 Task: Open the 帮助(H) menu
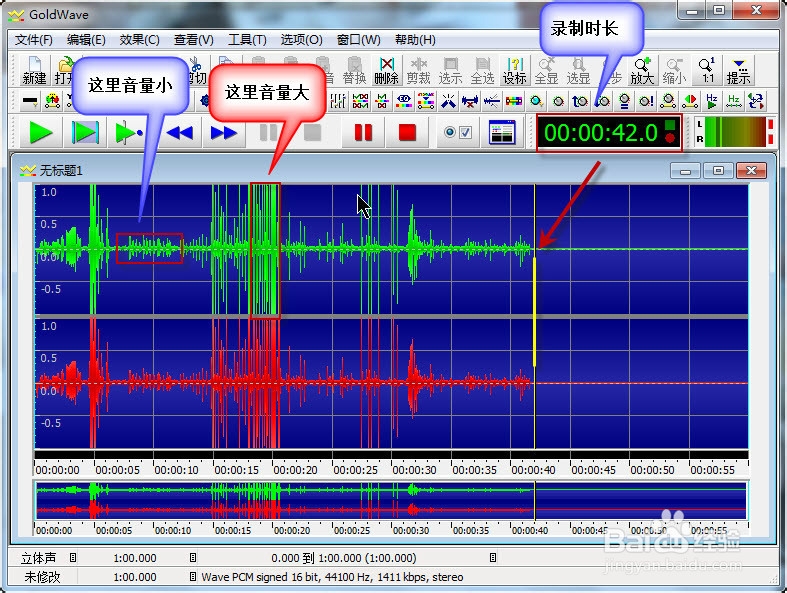pos(415,40)
